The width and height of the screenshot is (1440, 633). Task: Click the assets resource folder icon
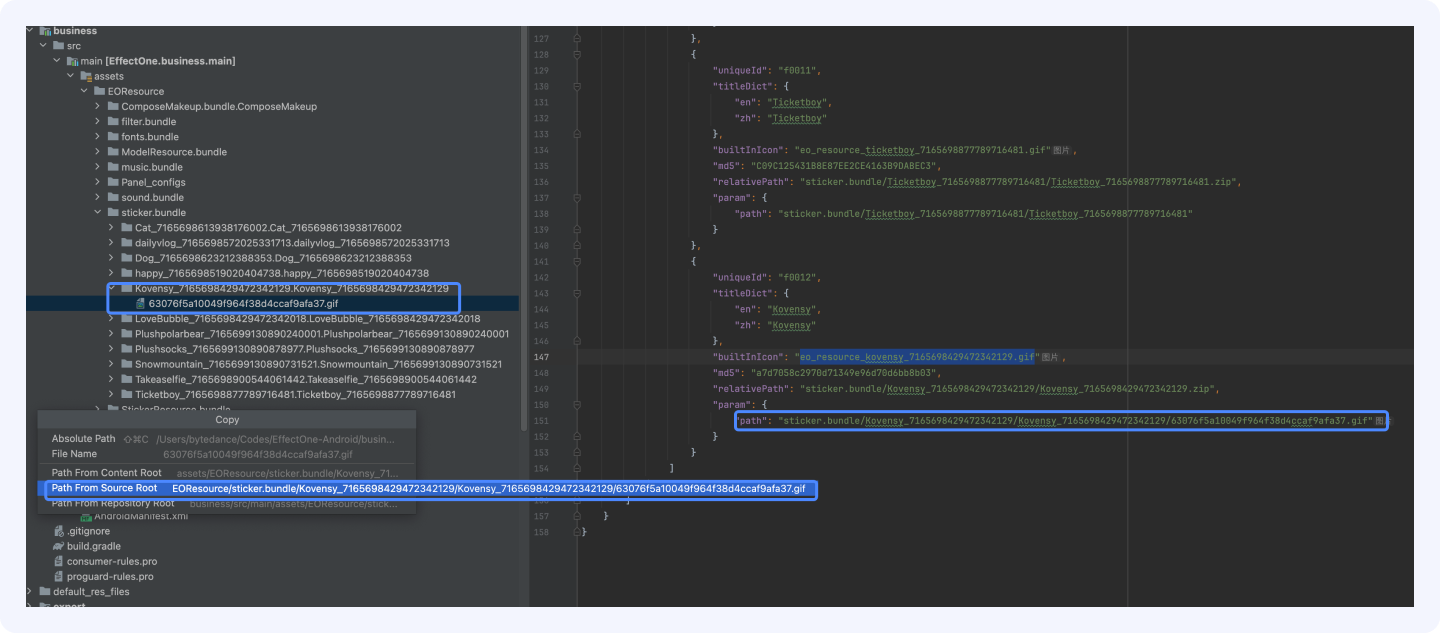click(86, 76)
